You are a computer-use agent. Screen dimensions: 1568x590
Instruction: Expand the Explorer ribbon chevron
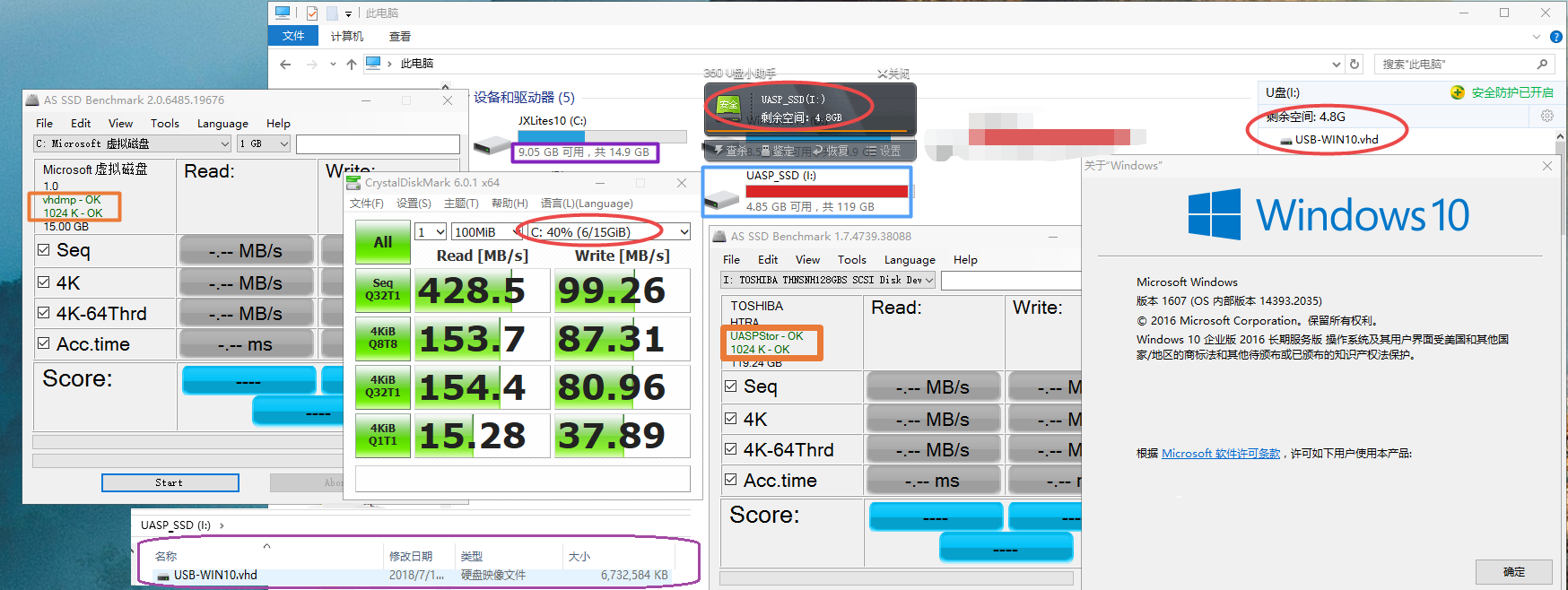1537,37
